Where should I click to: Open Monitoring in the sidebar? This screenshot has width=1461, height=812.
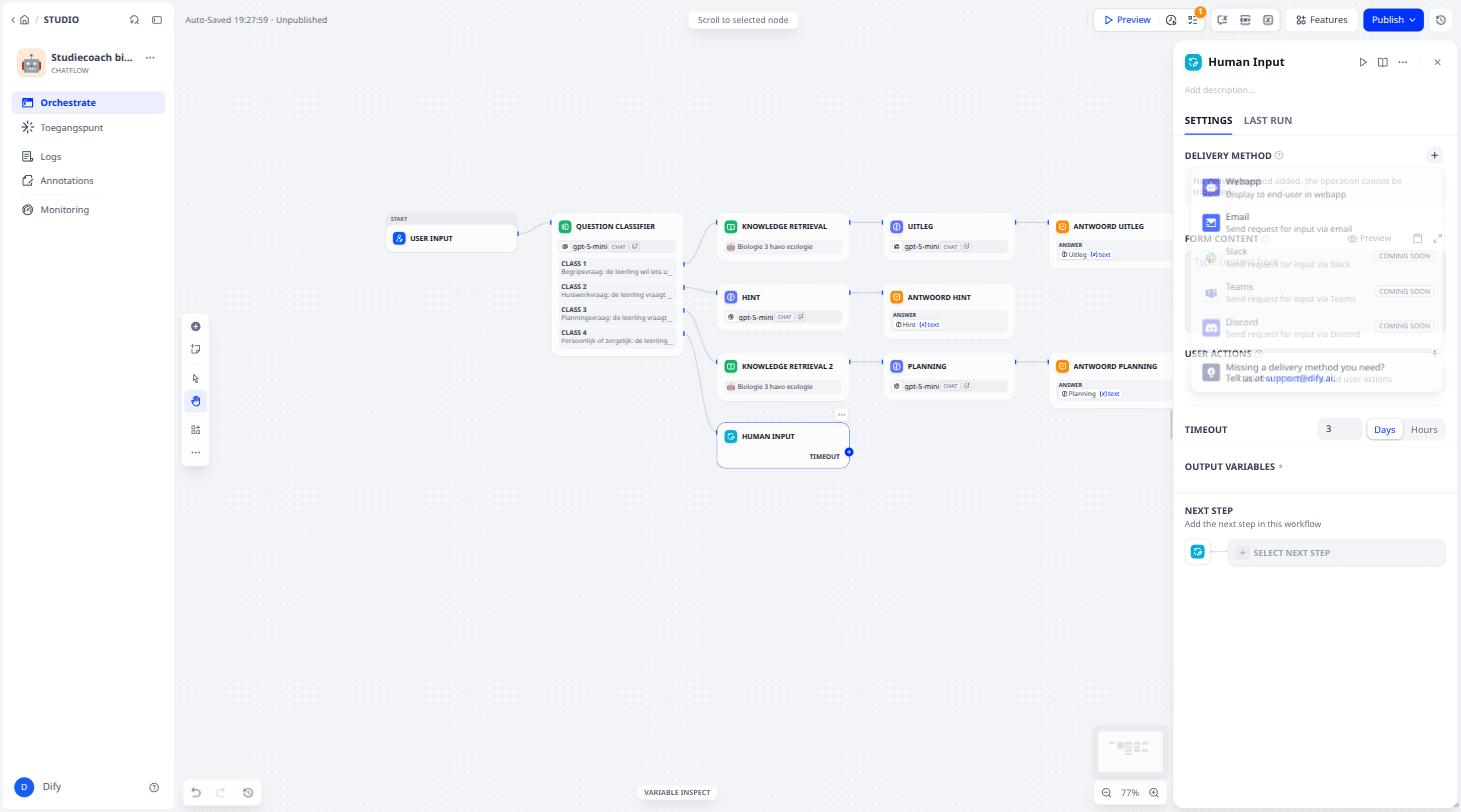point(88,210)
